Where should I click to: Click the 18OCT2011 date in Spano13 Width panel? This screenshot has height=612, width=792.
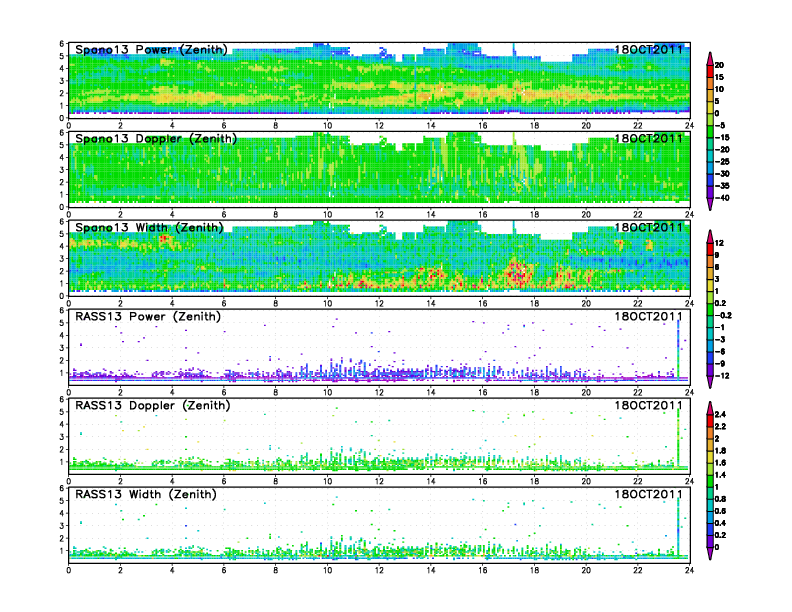point(649,227)
